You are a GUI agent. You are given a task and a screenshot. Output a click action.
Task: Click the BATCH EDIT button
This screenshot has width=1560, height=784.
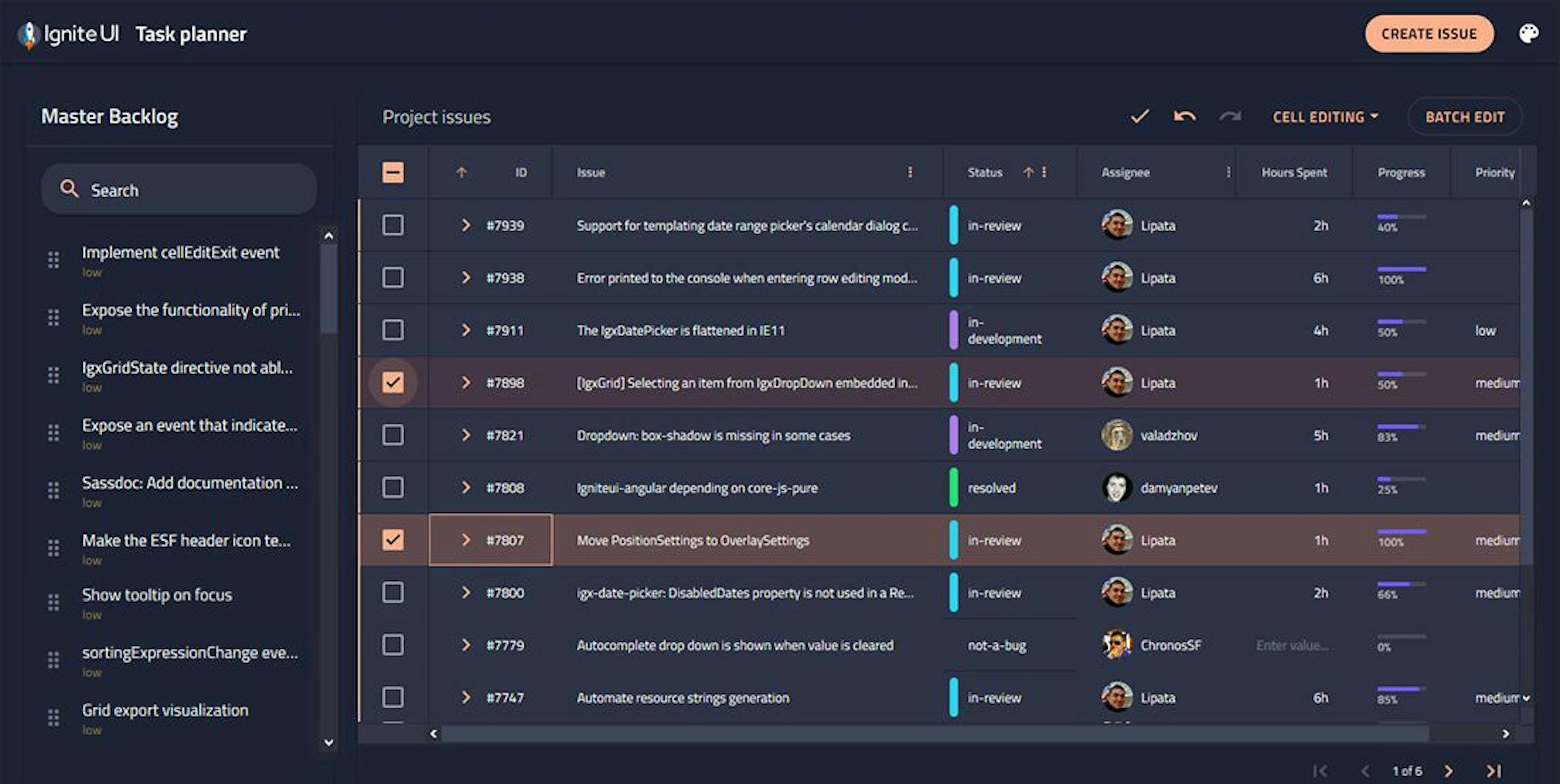[1465, 116]
